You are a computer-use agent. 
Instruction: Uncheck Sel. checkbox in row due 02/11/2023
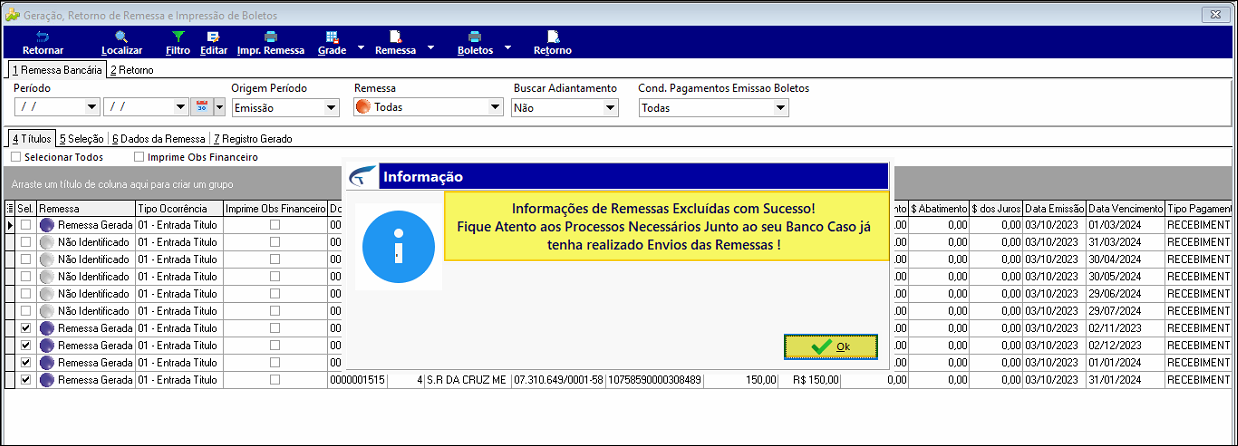(25, 328)
